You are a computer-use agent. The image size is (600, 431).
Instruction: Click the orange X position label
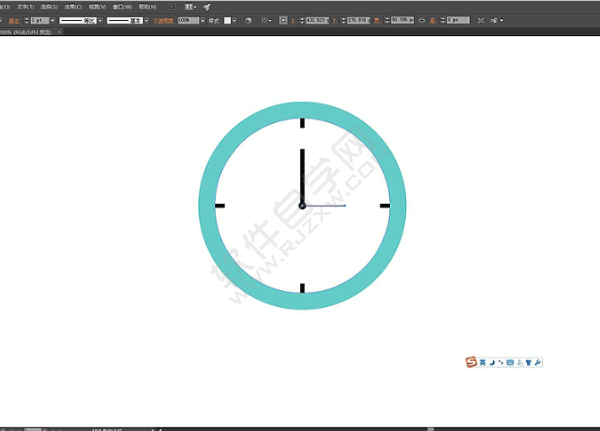(293, 21)
